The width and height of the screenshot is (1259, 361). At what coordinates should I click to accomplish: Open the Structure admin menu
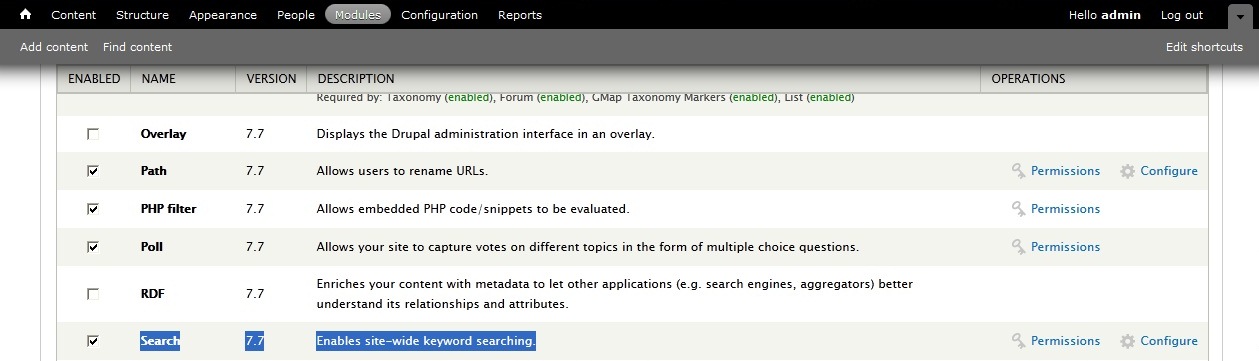(x=142, y=15)
